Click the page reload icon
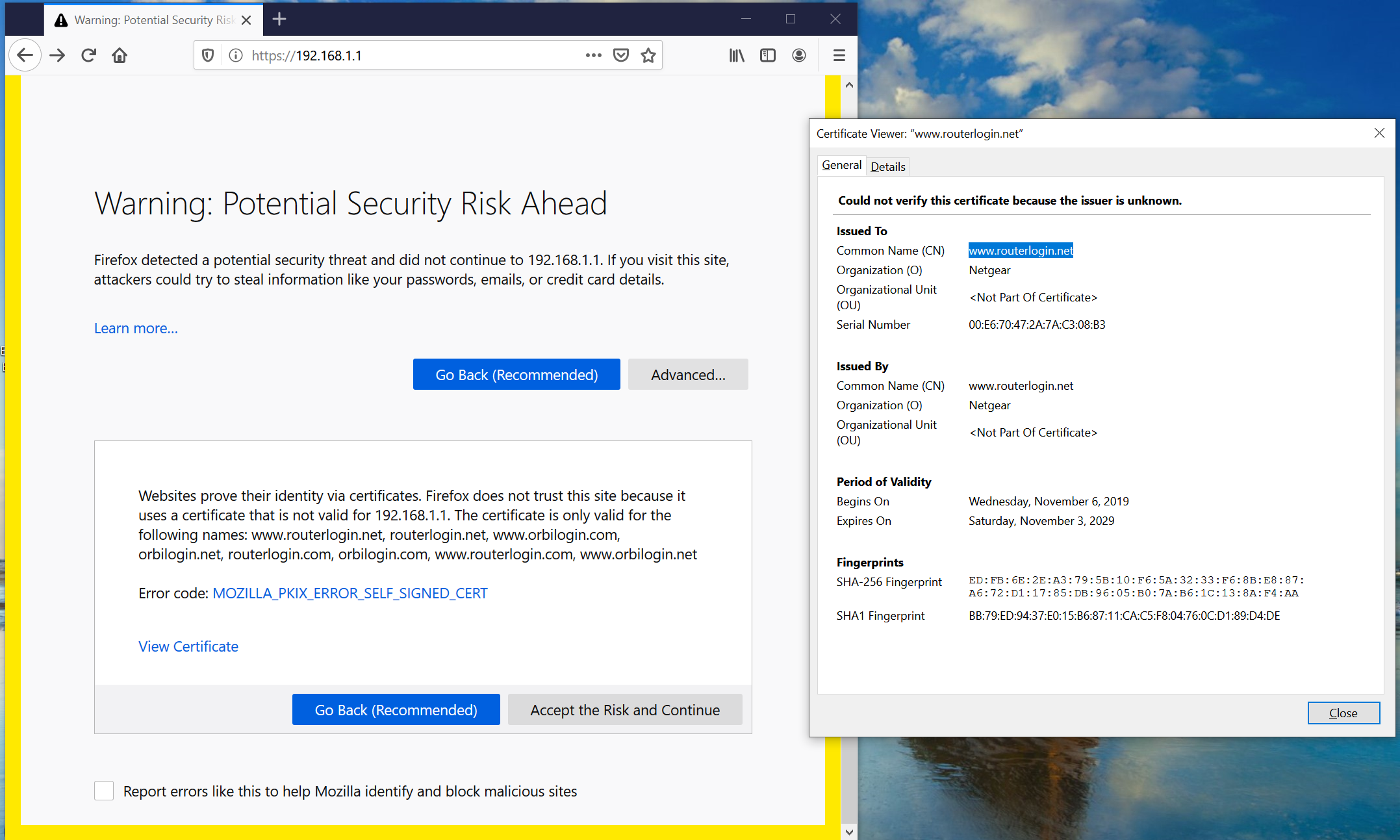This screenshot has width=1400, height=840. (x=89, y=55)
